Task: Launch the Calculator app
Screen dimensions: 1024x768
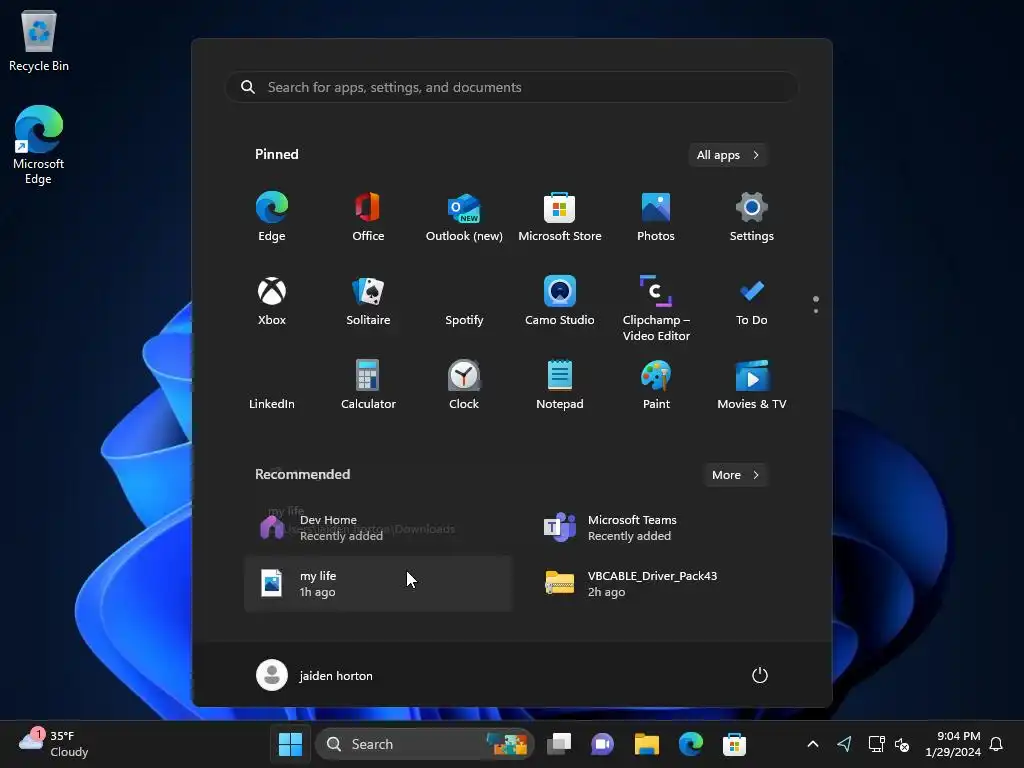Action: pyautogui.click(x=368, y=385)
